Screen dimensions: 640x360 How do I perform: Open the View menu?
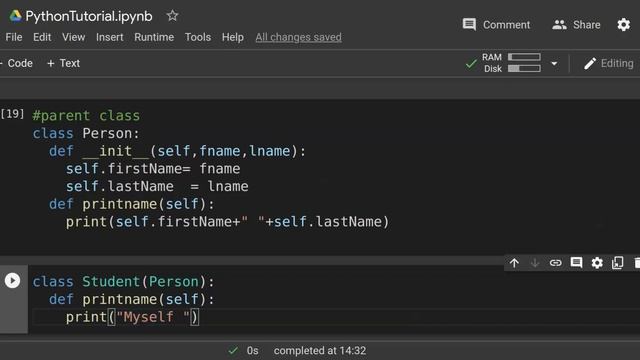coord(73,37)
